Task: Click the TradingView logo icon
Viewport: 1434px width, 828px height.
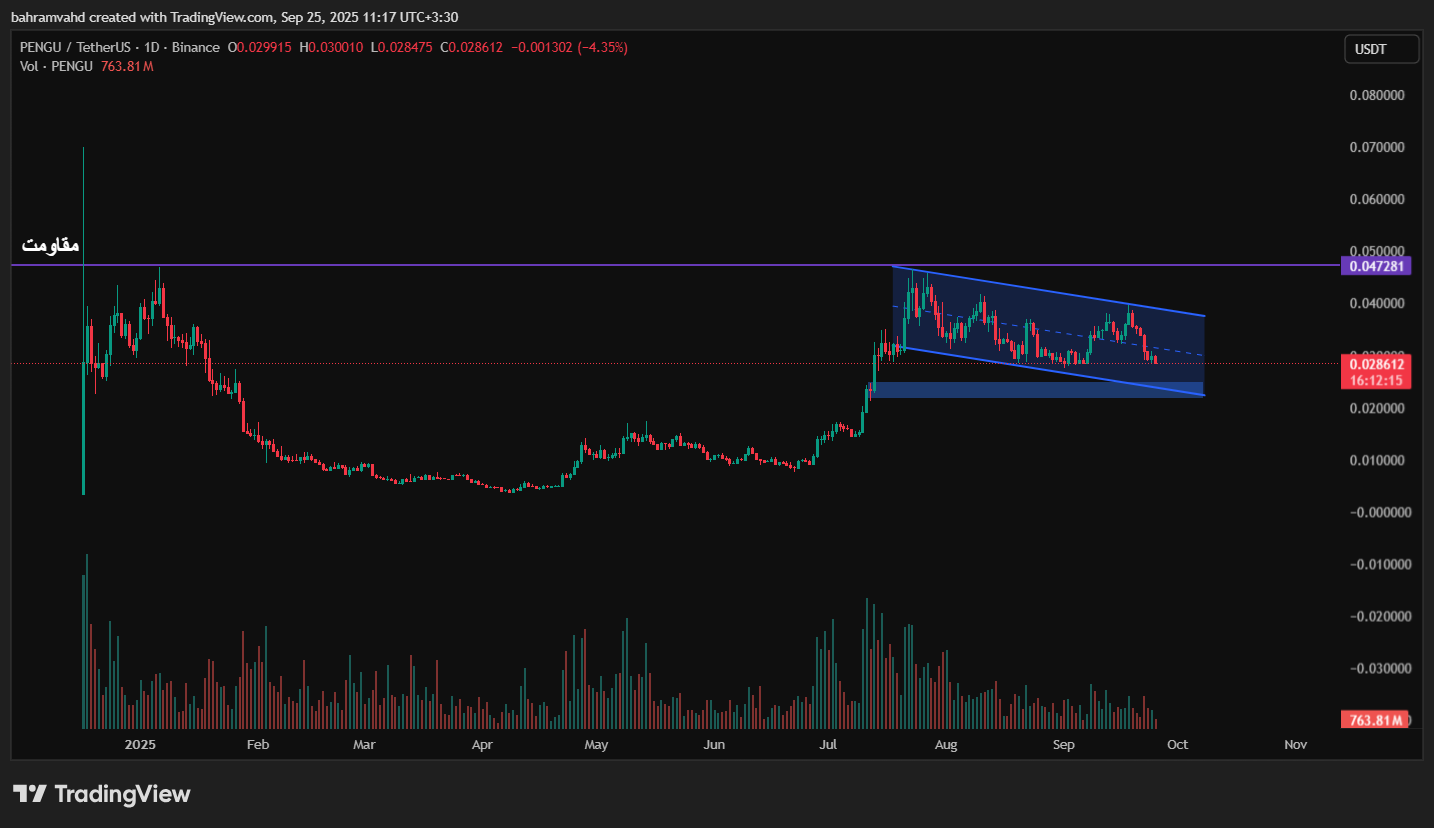Action: pos(30,794)
